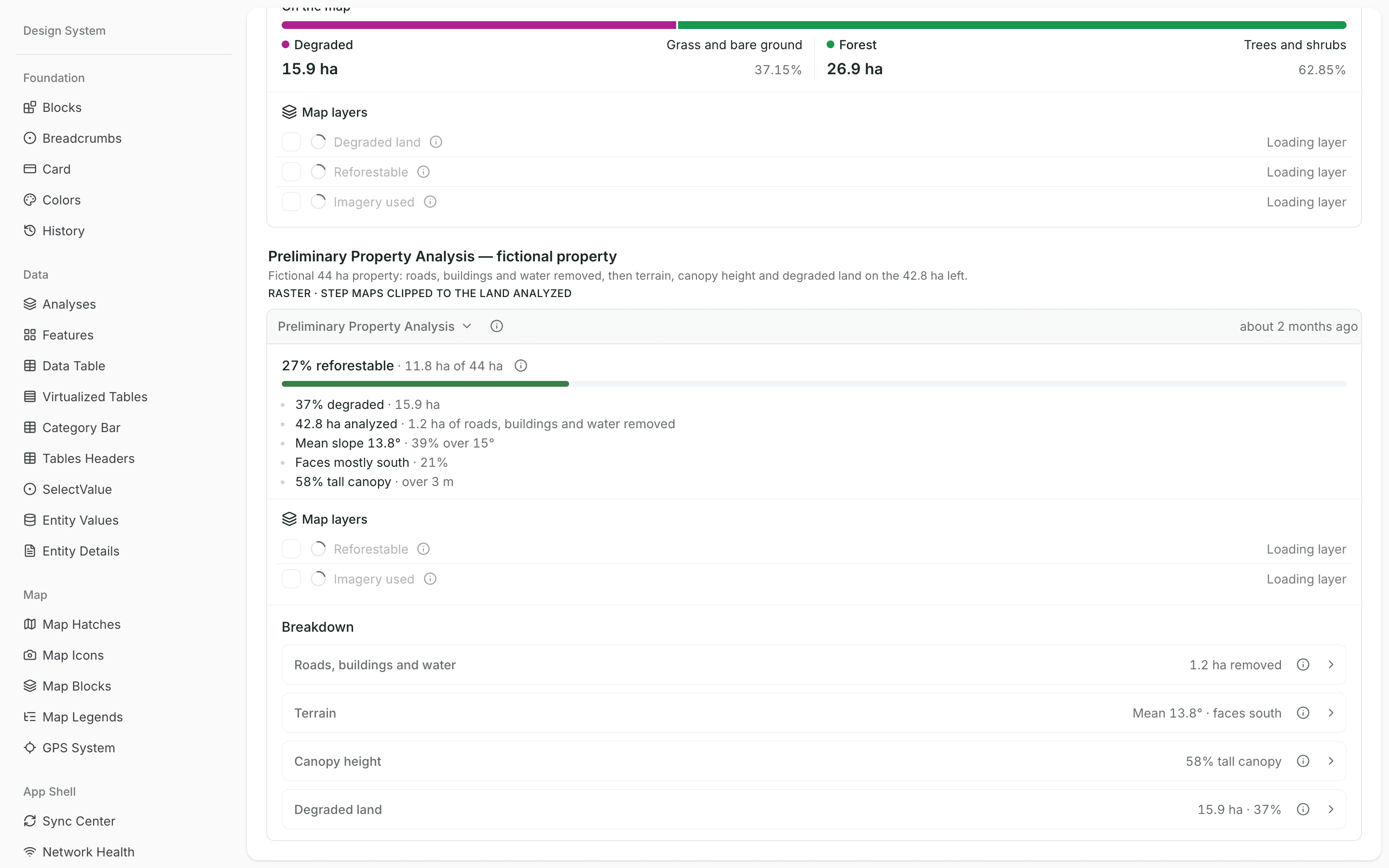The image size is (1389, 868).
Task: Open History clock icon in sidebar
Action: click(30, 230)
